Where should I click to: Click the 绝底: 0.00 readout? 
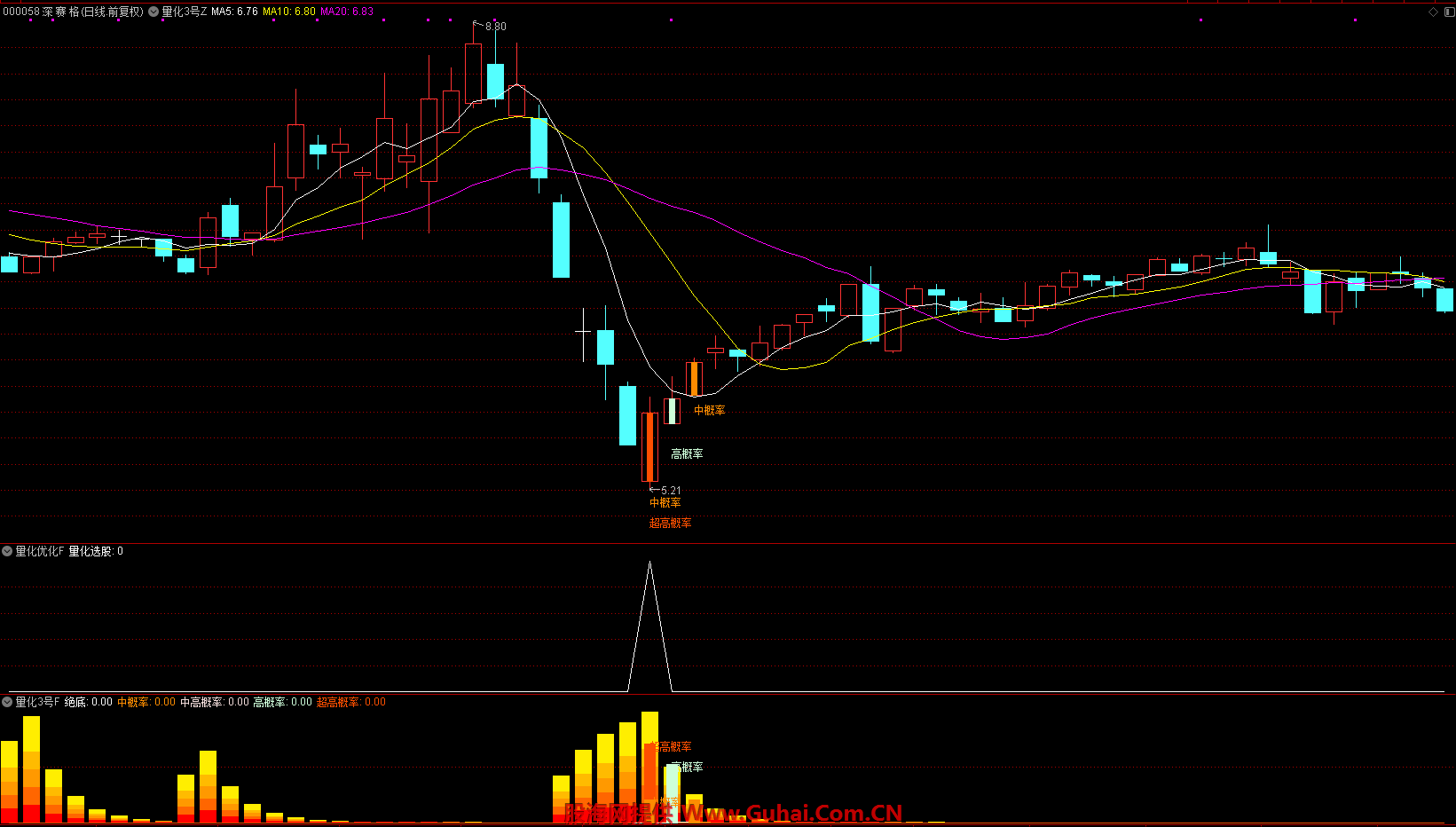click(89, 702)
